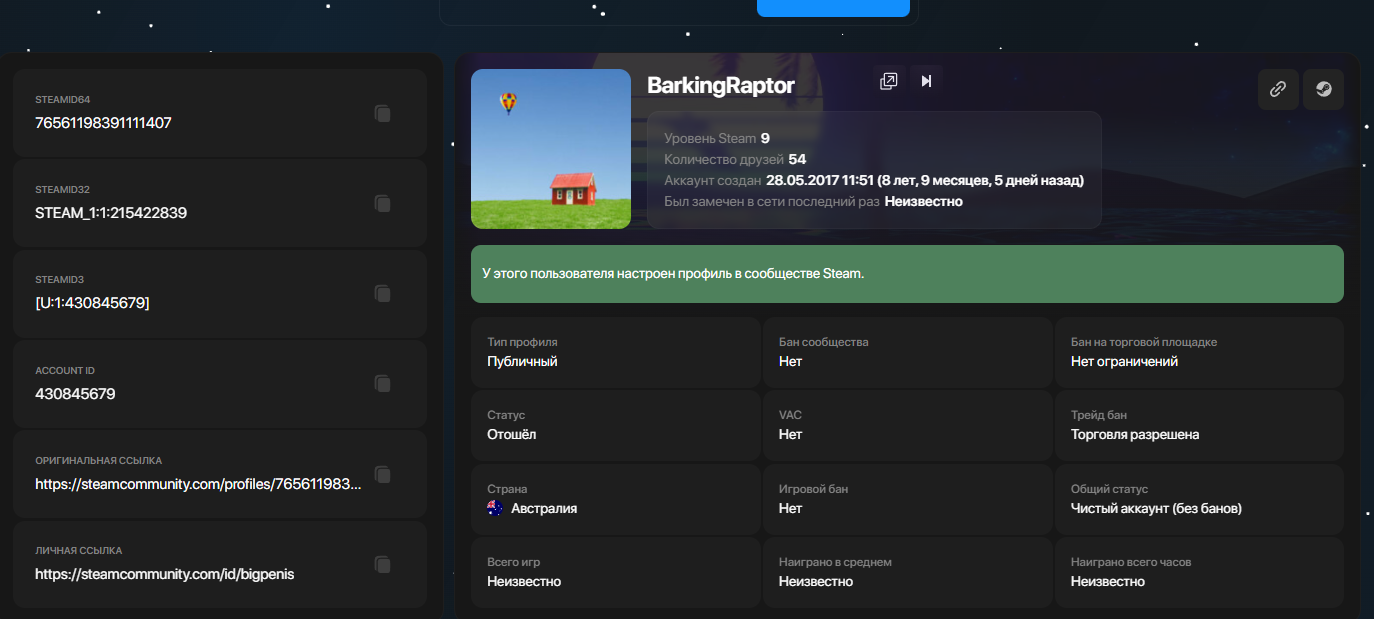The width and height of the screenshot is (1374, 619).
Task: Copy the SteamID3 value
Action: click(x=382, y=294)
